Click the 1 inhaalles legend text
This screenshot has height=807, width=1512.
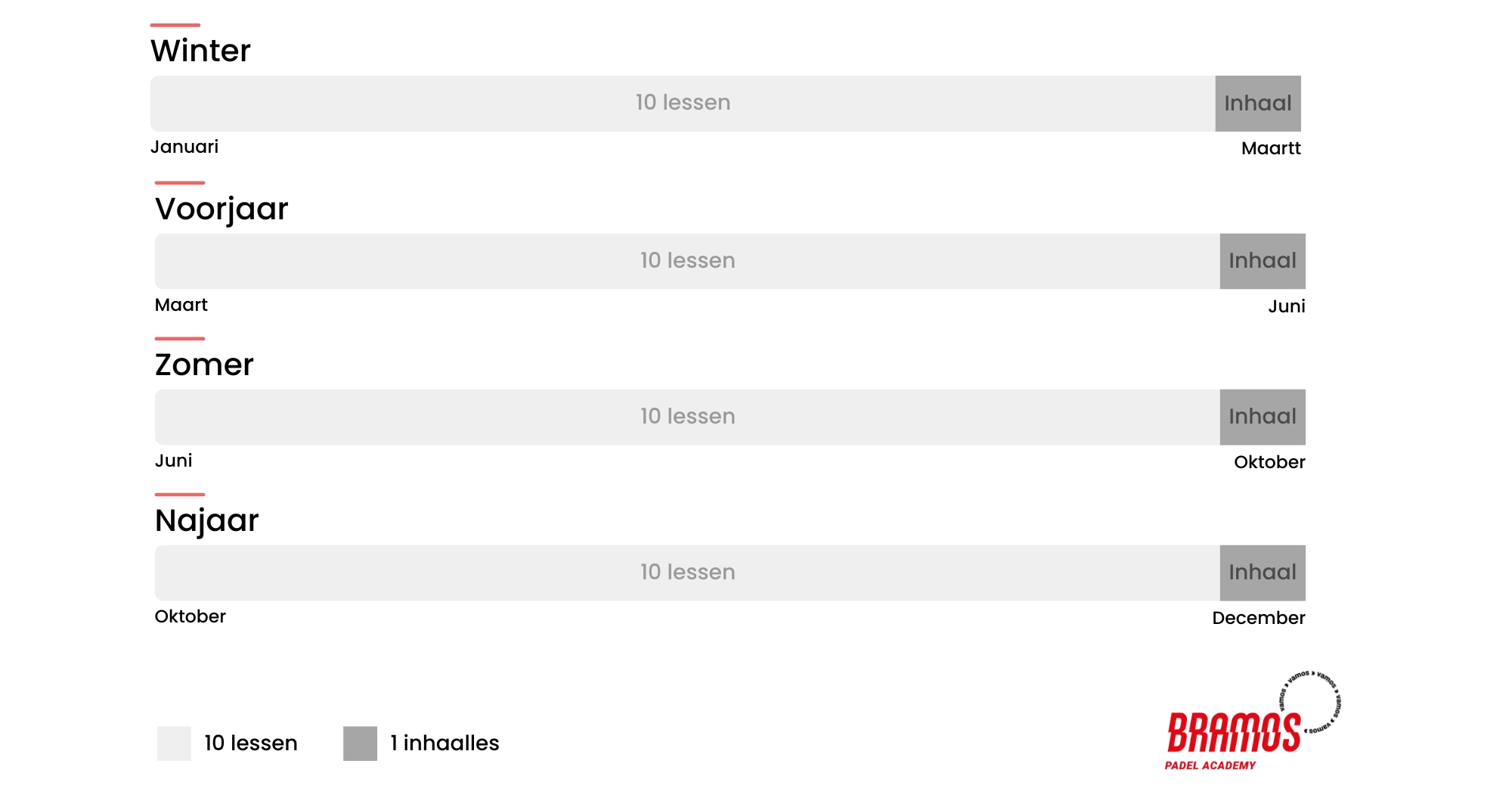(x=445, y=743)
